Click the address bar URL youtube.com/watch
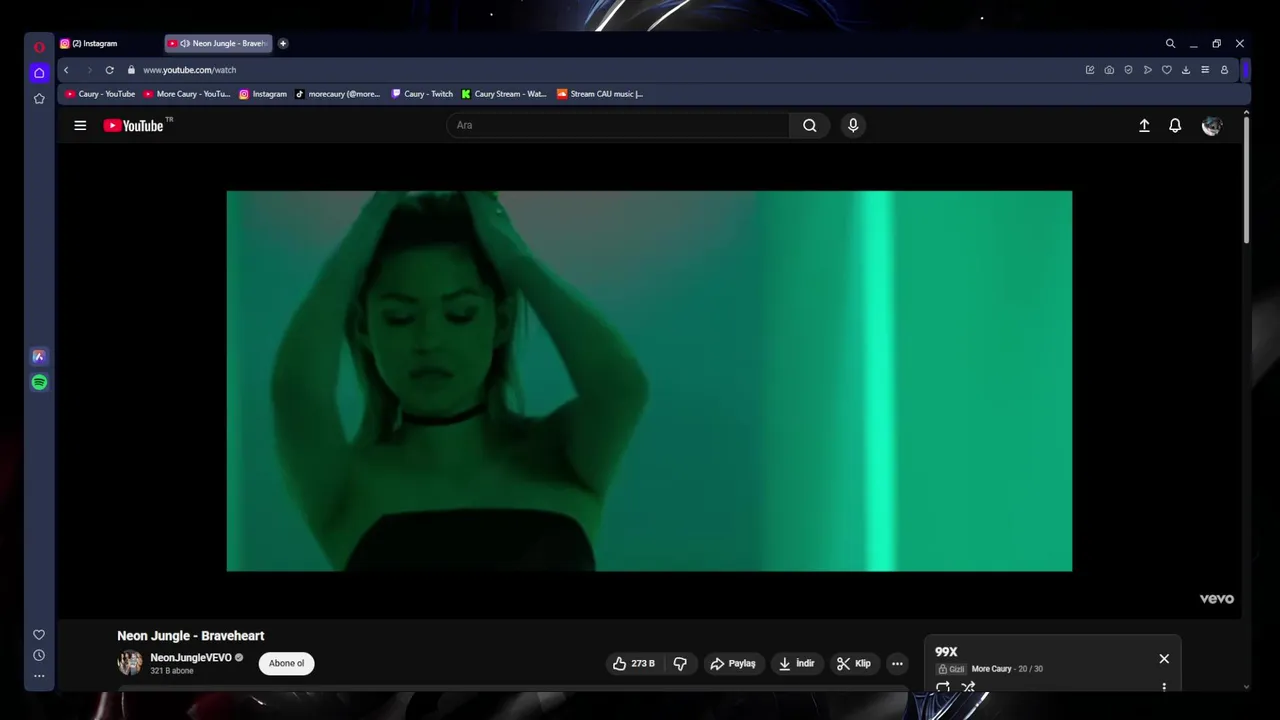The width and height of the screenshot is (1280, 720). click(x=189, y=70)
